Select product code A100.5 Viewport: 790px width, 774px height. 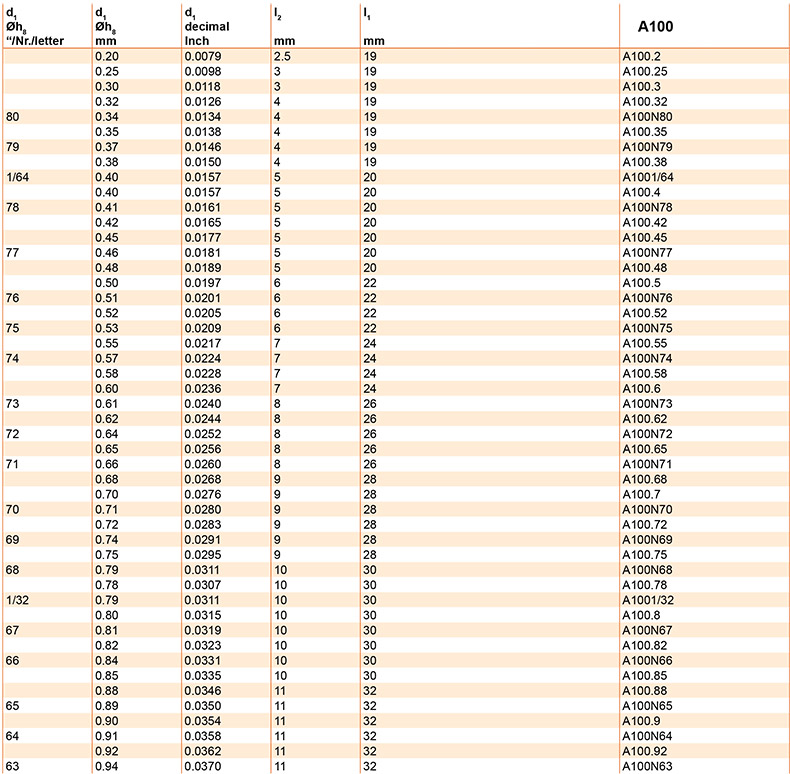pos(642,283)
